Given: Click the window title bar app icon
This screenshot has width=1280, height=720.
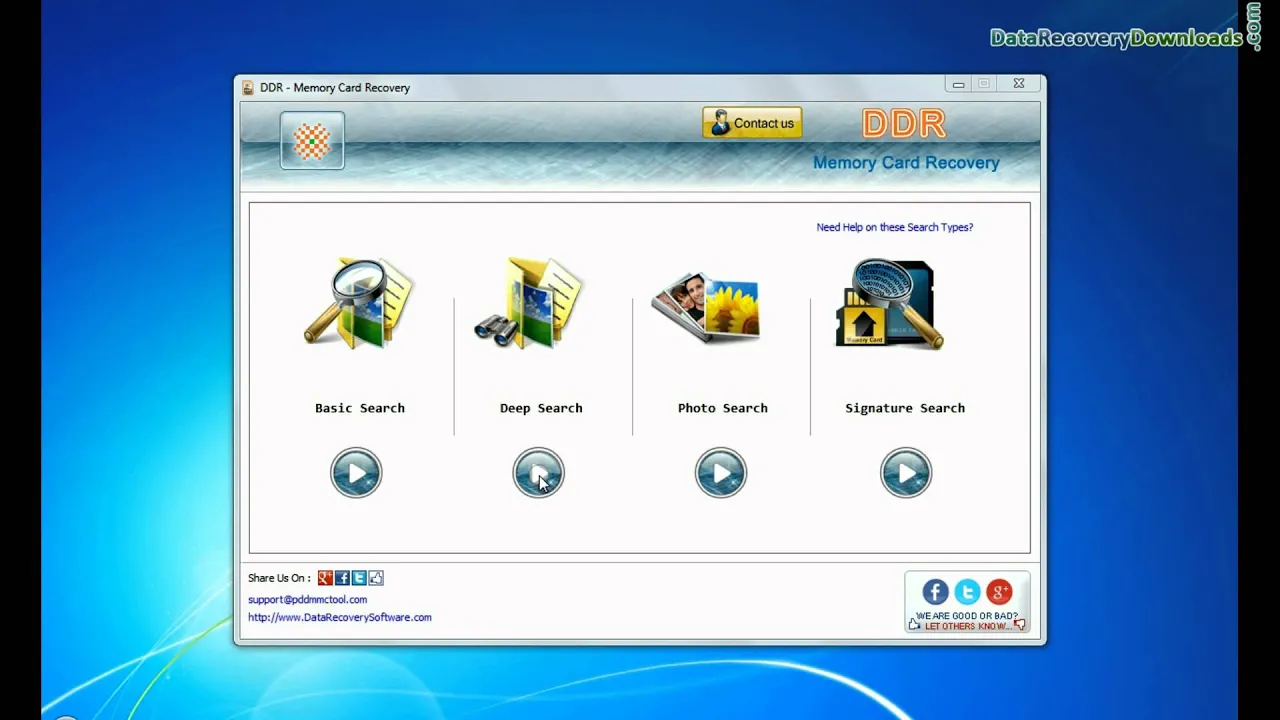Looking at the screenshot, I should [248, 88].
